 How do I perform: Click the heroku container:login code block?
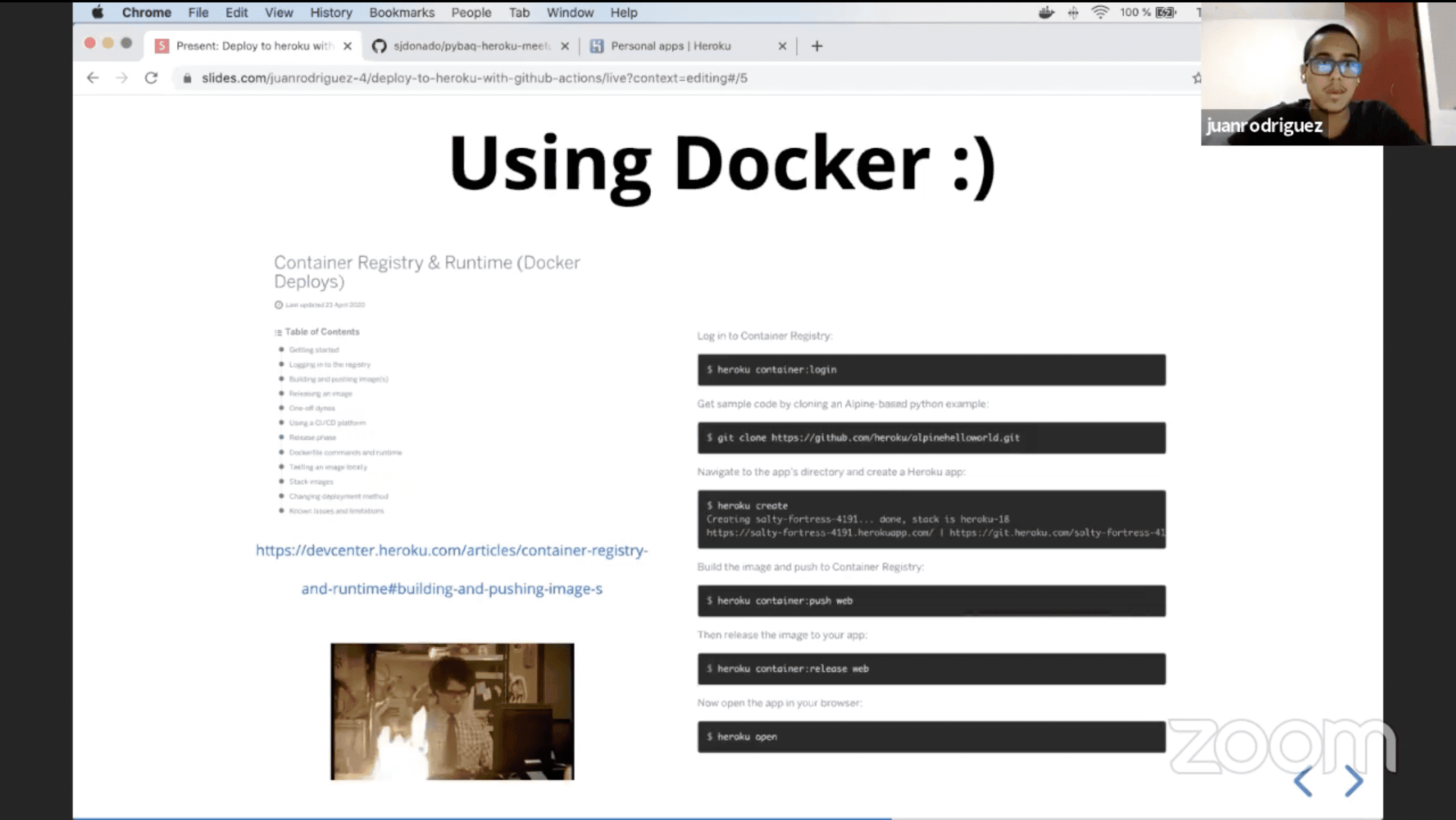[x=932, y=370]
